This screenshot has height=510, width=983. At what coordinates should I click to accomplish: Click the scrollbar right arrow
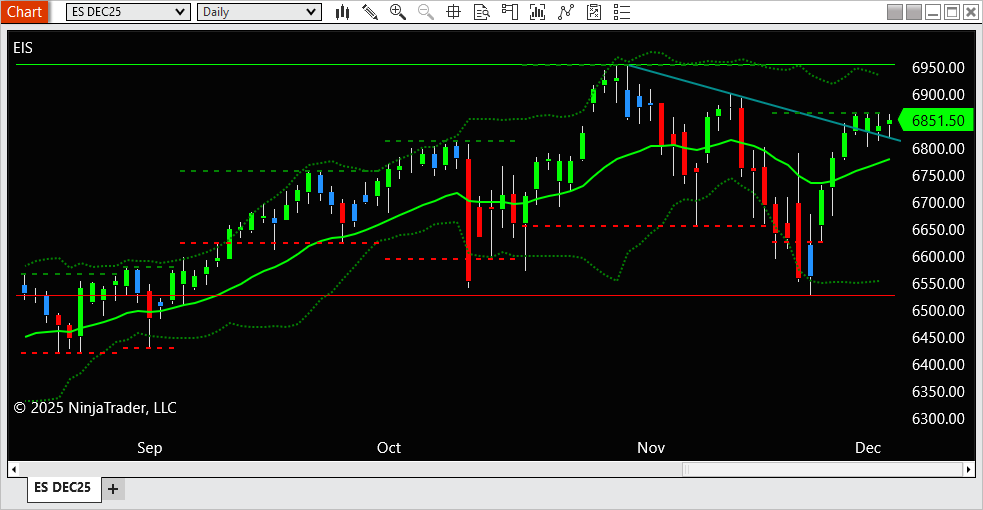[969, 469]
